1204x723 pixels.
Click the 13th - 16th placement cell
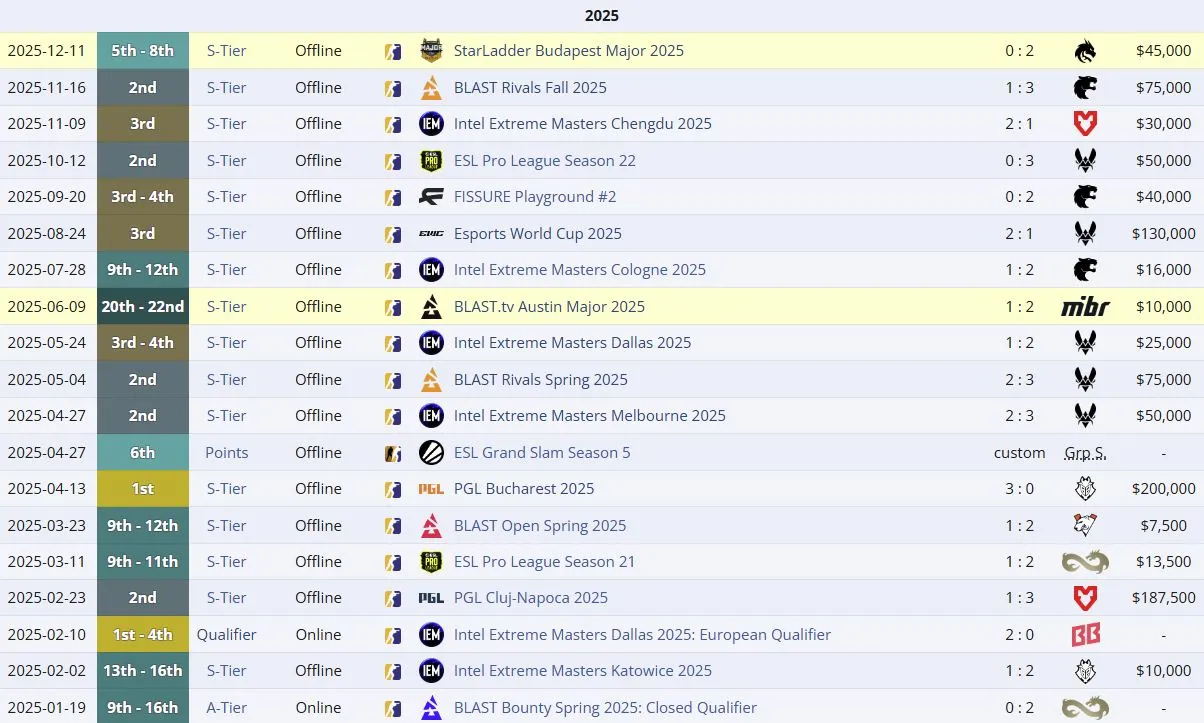(x=143, y=671)
